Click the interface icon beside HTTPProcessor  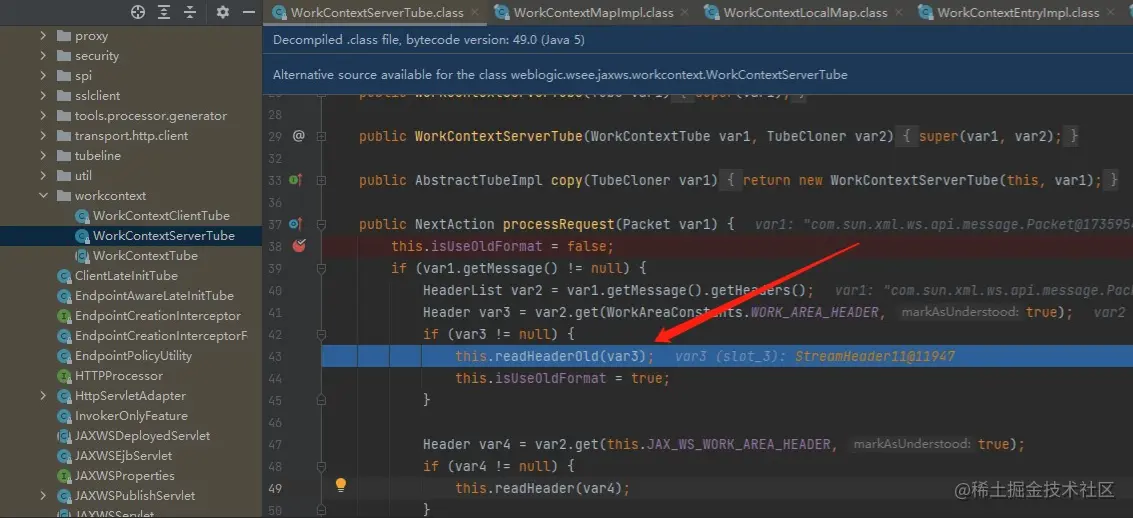pyautogui.click(x=64, y=376)
